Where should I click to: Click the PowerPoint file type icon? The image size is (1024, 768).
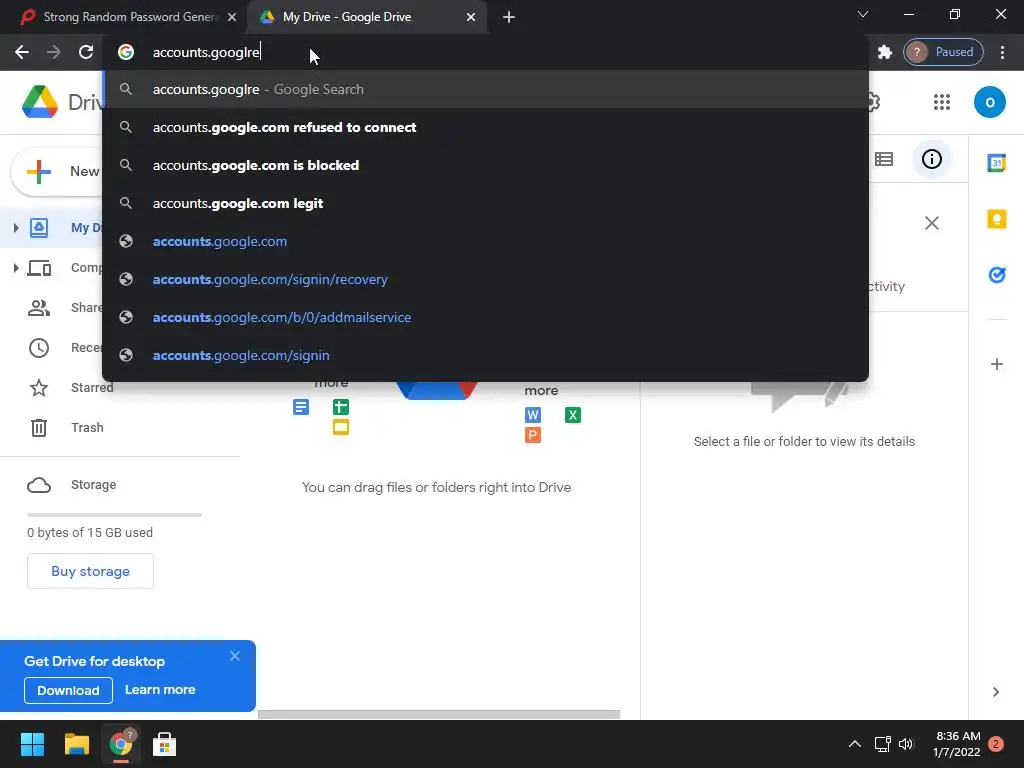pos(533,436)
